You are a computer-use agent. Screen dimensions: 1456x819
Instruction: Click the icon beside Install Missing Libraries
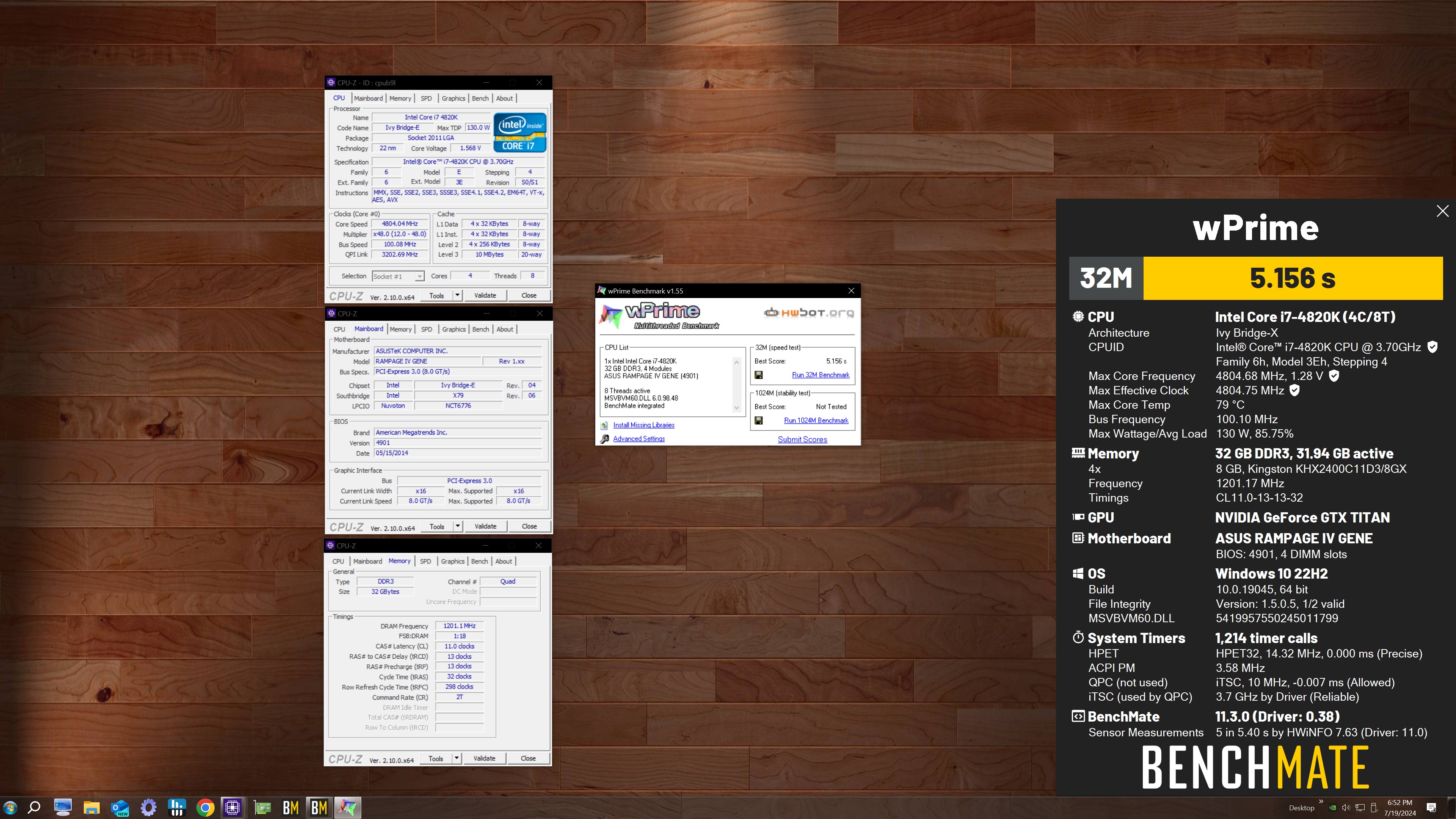pyautogui.click(x=604, y=425)
